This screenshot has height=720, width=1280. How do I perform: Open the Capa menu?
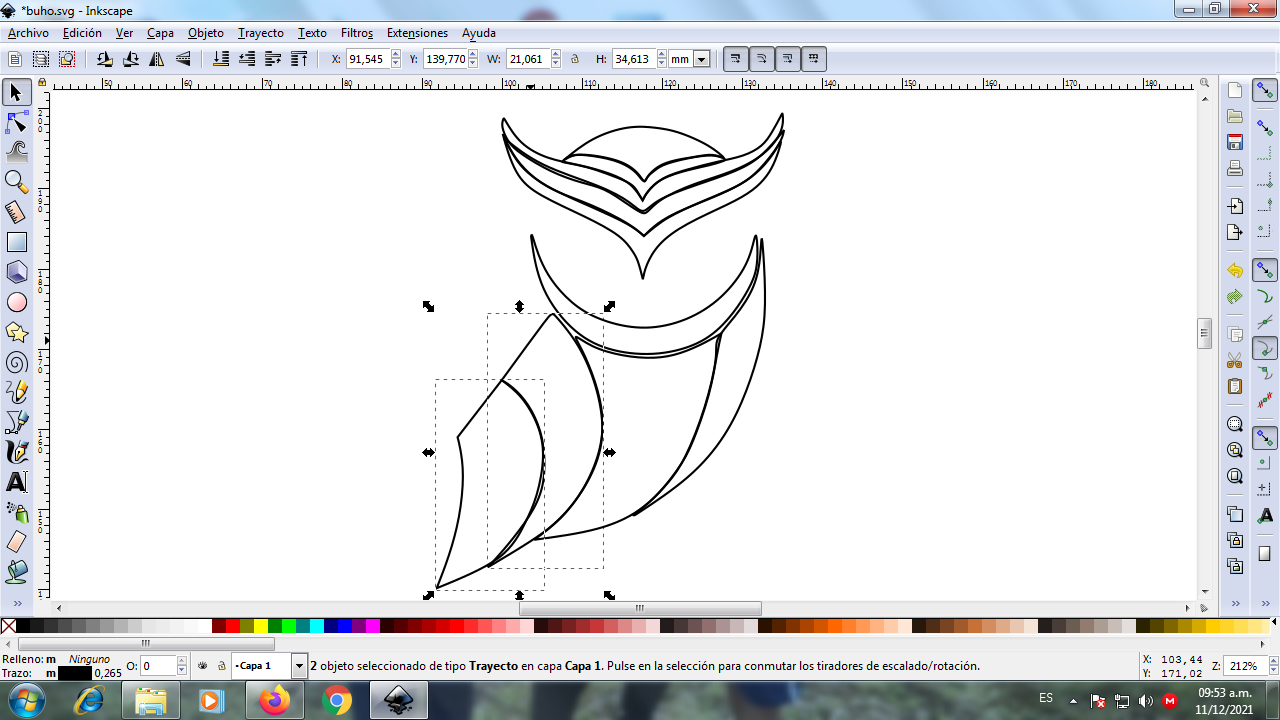160,33
